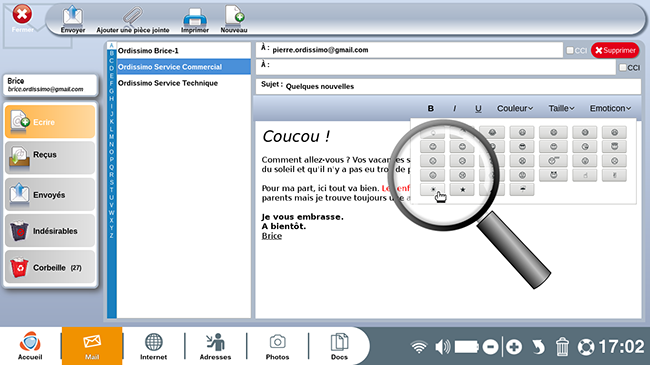Open the Couleur text color dropdown

[x=515, y=108]
